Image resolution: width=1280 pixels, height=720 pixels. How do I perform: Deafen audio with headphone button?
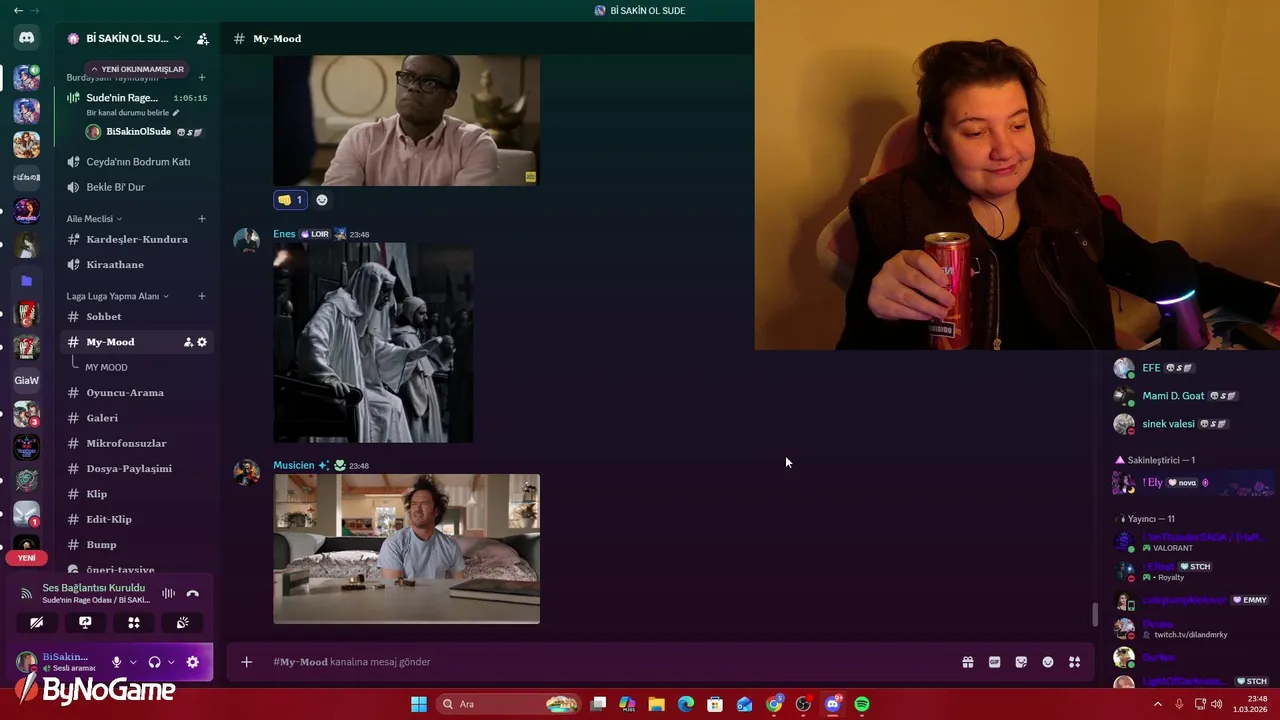click(x=154, y=662)
